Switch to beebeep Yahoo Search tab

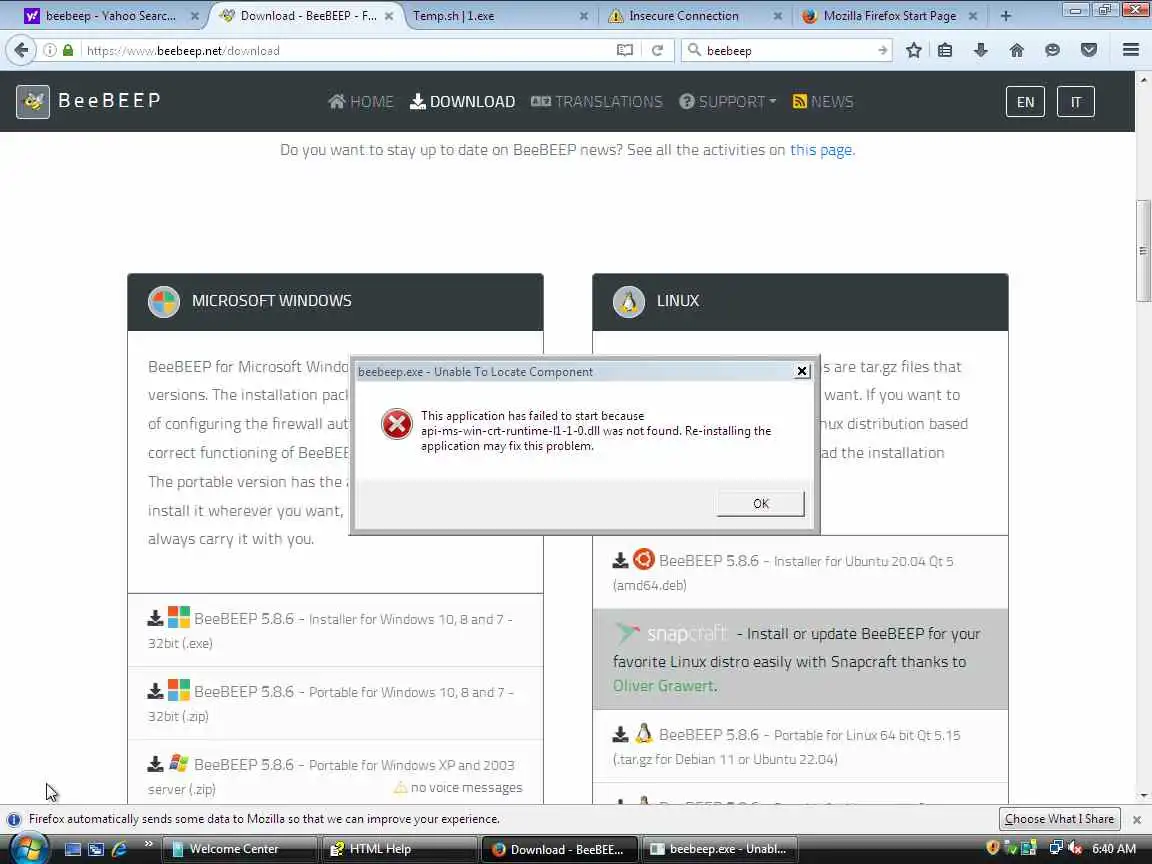pos(110,15)
